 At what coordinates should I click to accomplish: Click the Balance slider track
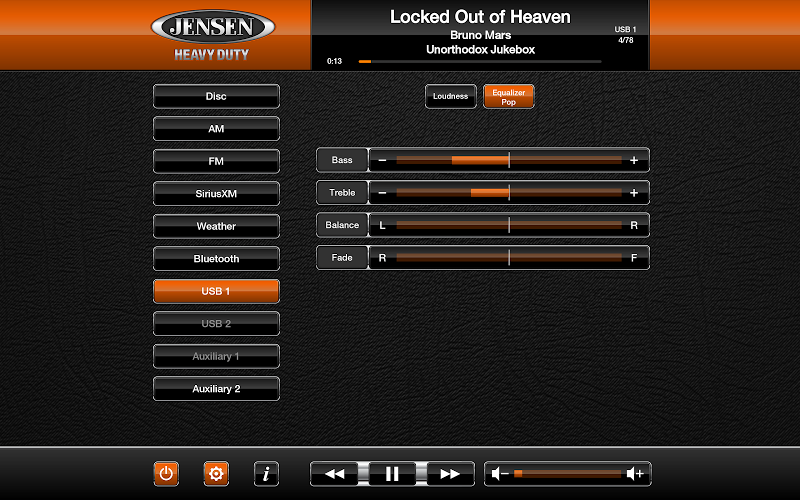tap(508, 225)
